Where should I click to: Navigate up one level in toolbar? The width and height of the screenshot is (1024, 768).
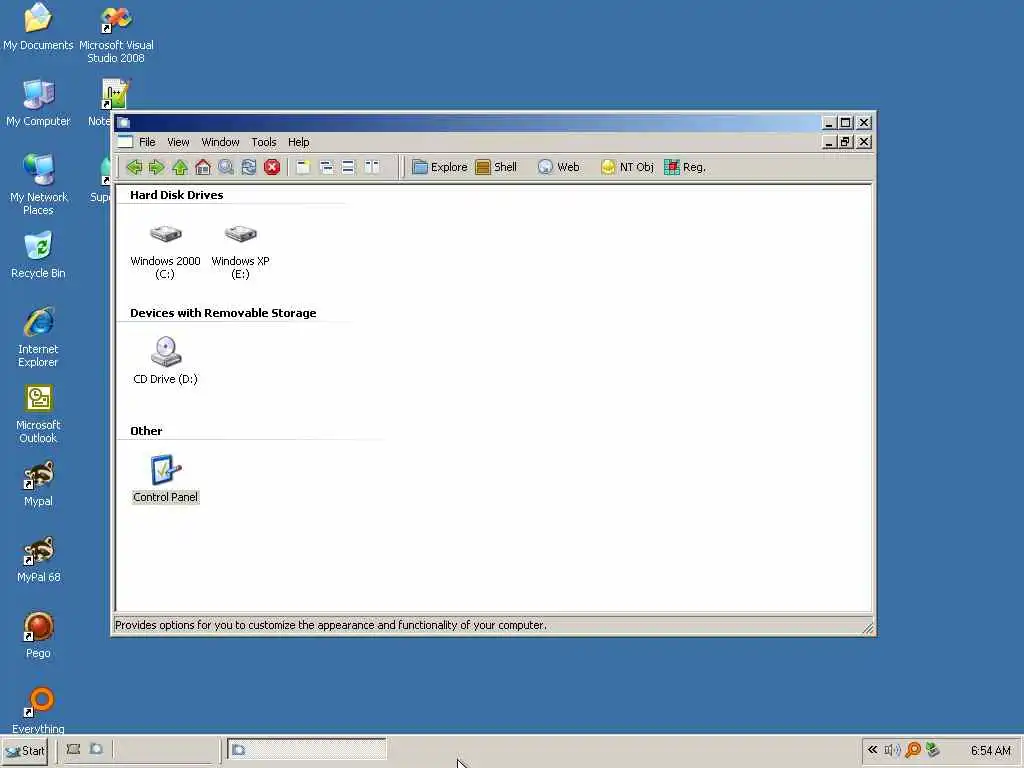pyautogui.click(x=180, y=167)
